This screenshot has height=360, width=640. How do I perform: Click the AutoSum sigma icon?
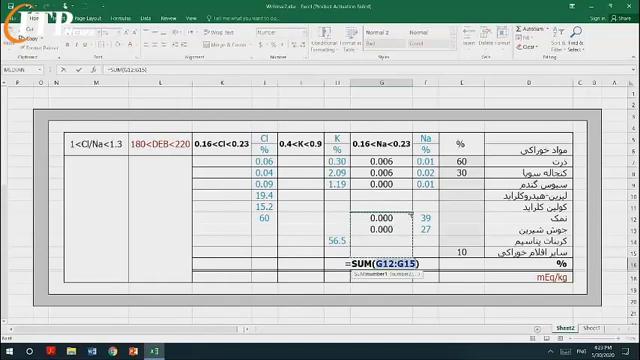tap(518, 29)
